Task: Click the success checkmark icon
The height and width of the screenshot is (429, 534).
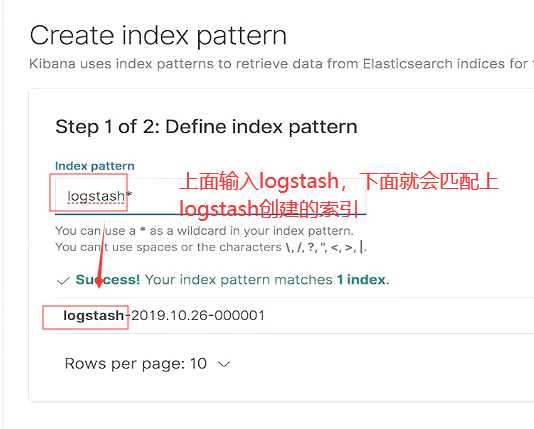Action: point(64,281)
